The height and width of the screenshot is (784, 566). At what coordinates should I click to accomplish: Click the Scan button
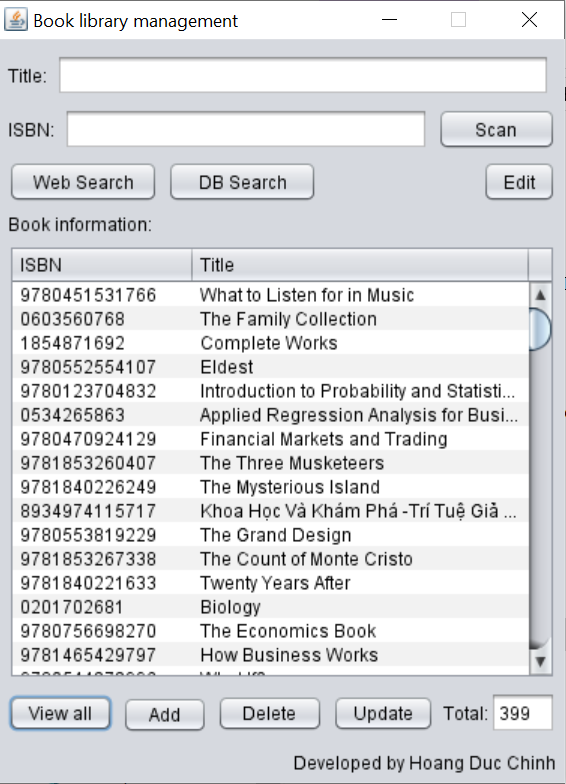[x=496, y=130]
